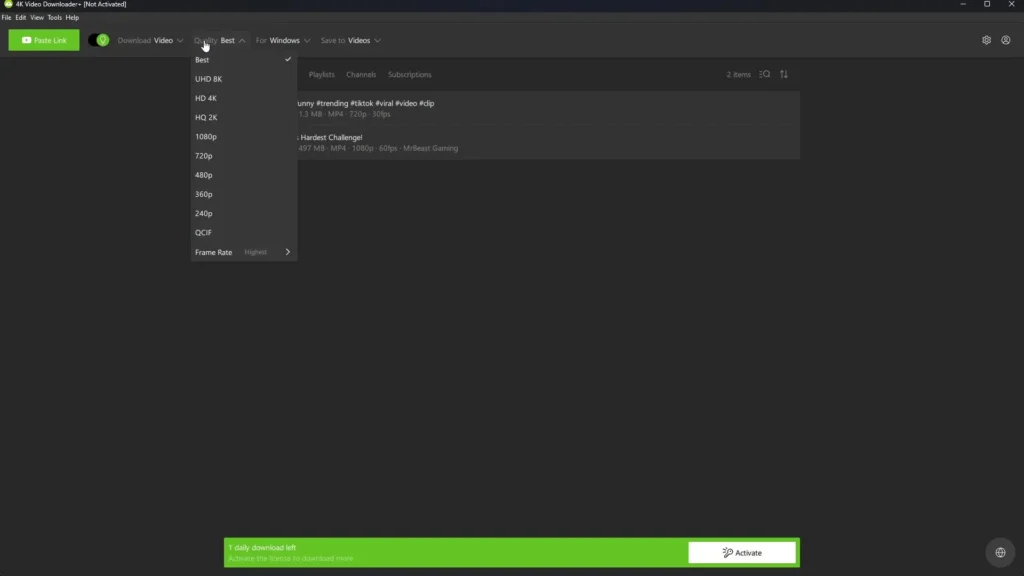Click the Paste Link button
1024x576 pixels.
pyautogui.click(x=43, y=40)
